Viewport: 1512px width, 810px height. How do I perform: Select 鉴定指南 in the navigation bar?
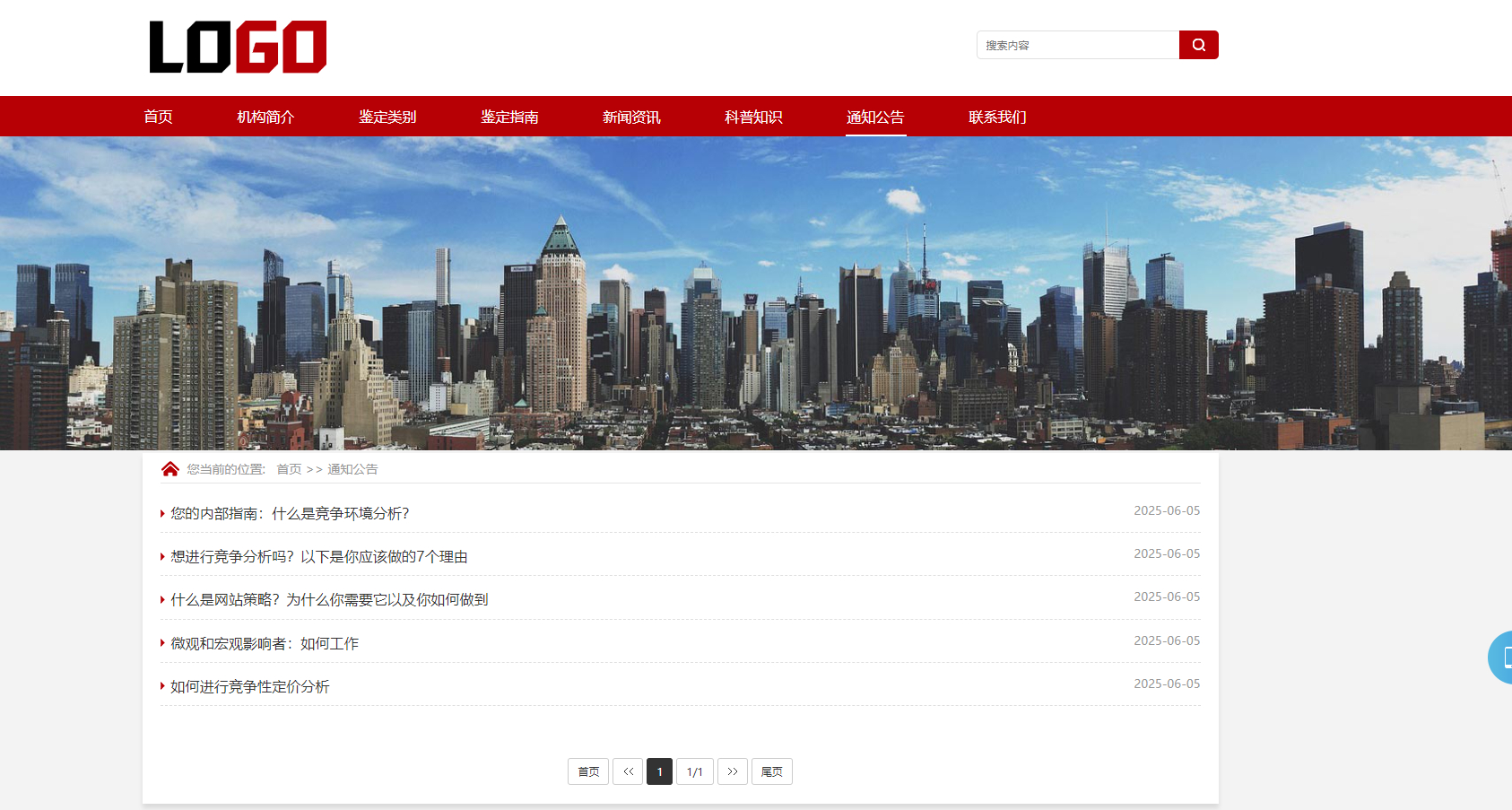pyautogui.click(x=509, y=117)
